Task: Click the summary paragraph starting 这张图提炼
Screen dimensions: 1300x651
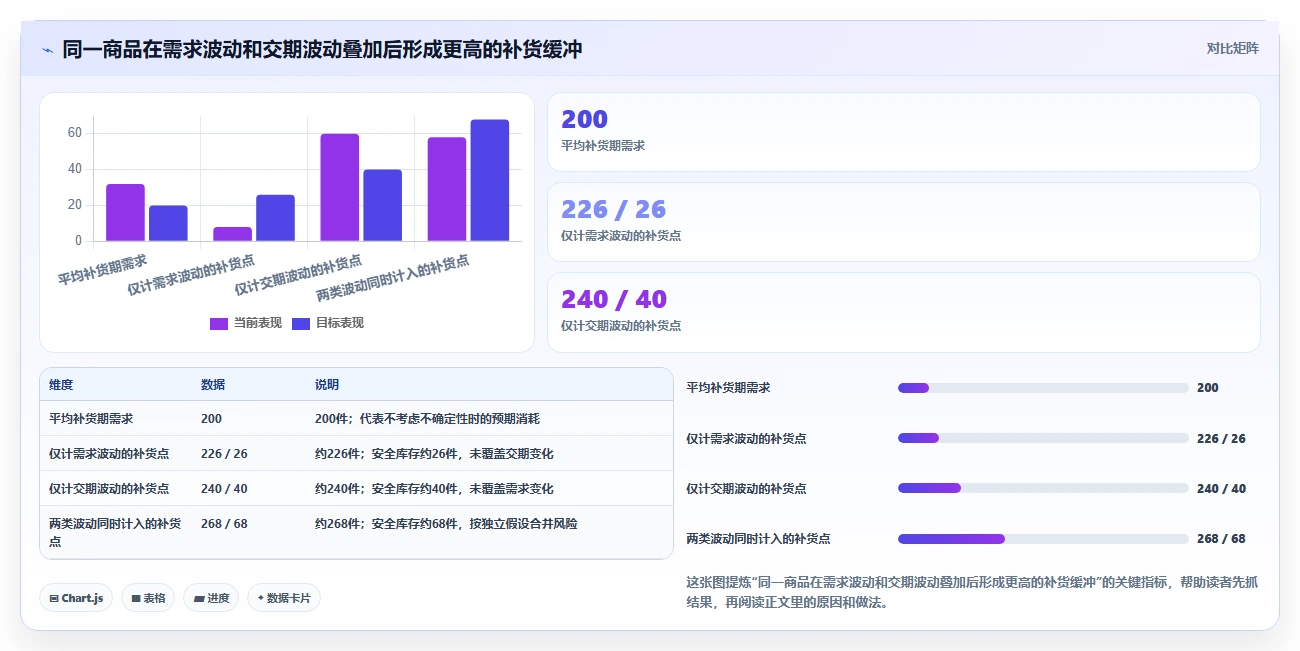Action: tap(971, 593)
